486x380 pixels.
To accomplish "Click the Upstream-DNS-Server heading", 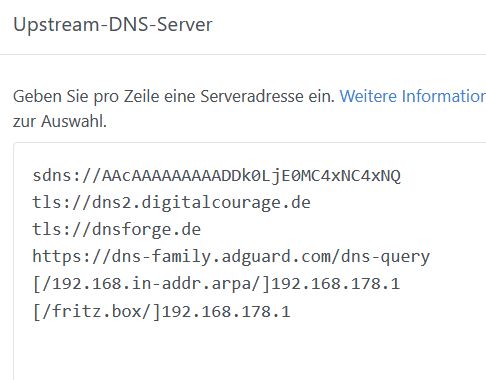I will [113, 25].
